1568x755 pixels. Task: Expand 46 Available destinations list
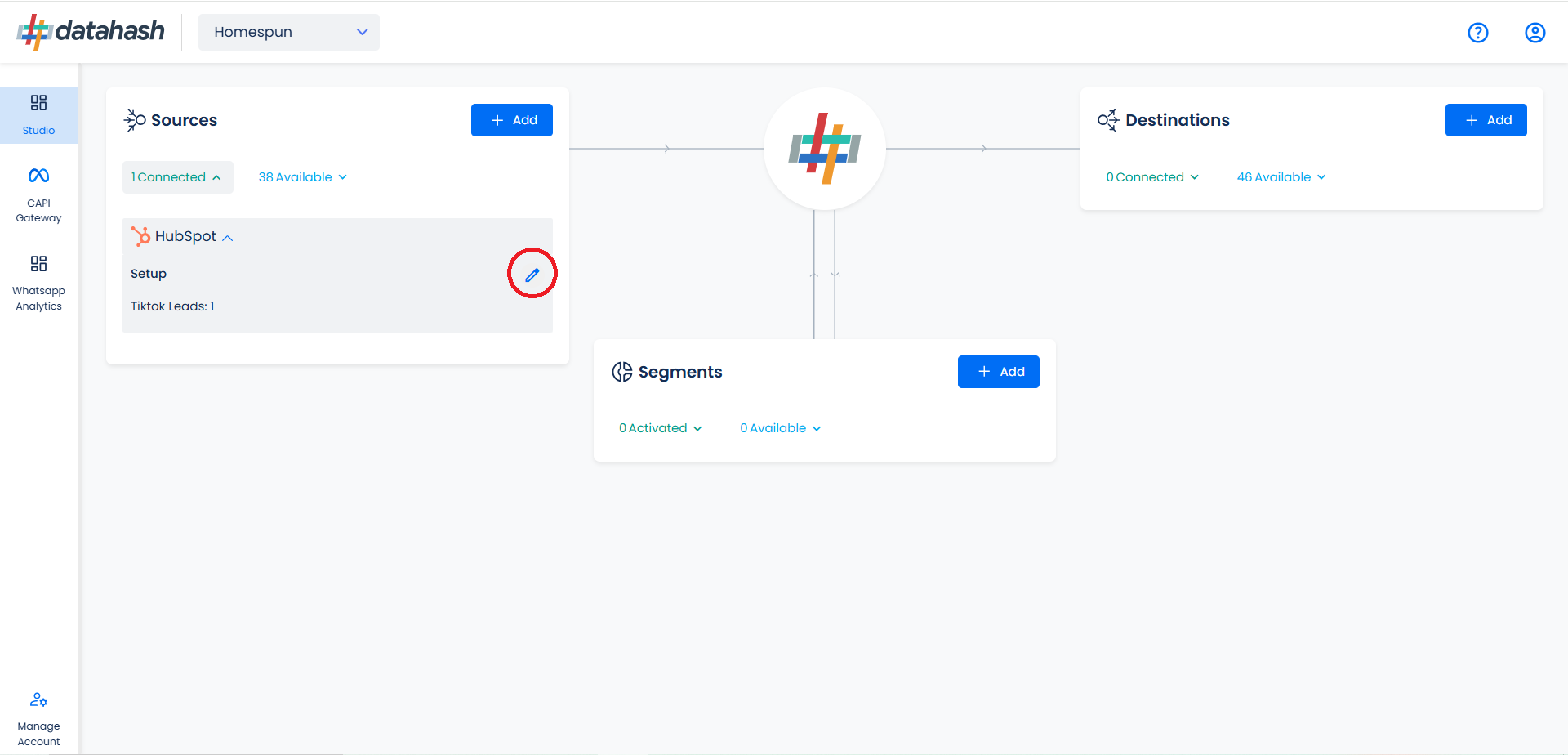pyautogui.click(x=1281, y=177)
